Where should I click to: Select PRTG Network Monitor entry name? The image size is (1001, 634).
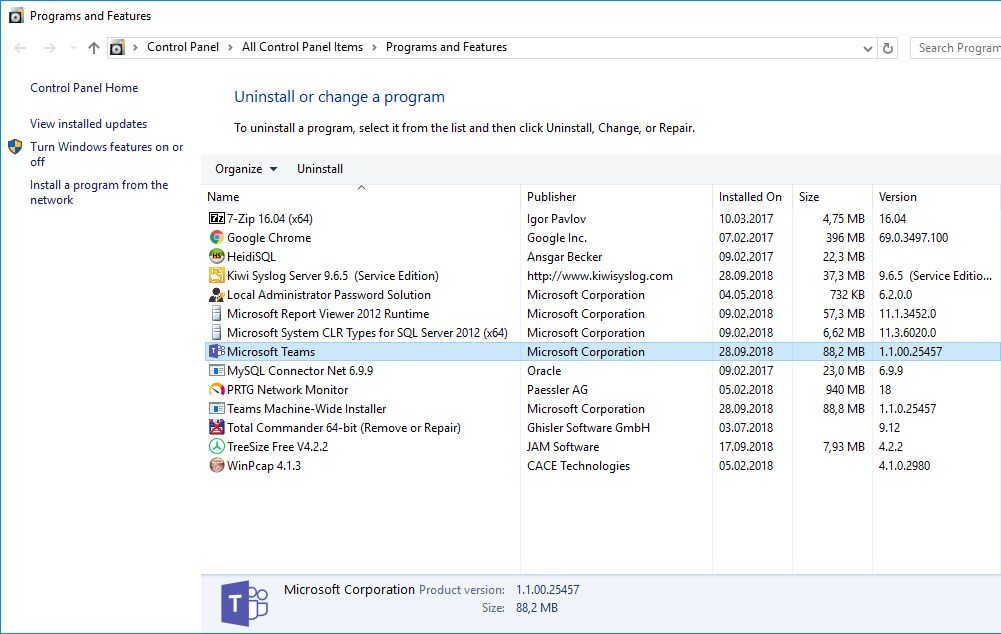(x=287, y=390)
